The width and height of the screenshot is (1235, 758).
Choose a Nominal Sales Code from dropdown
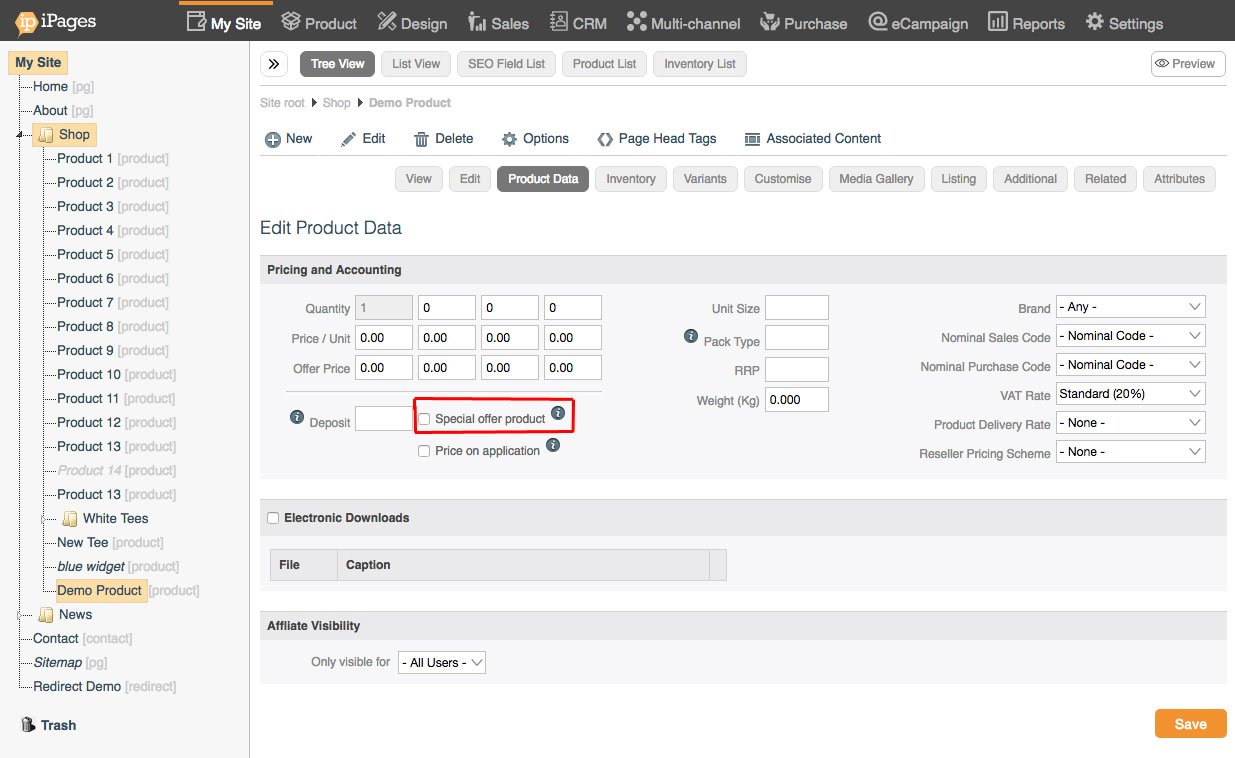[1131, 336]
